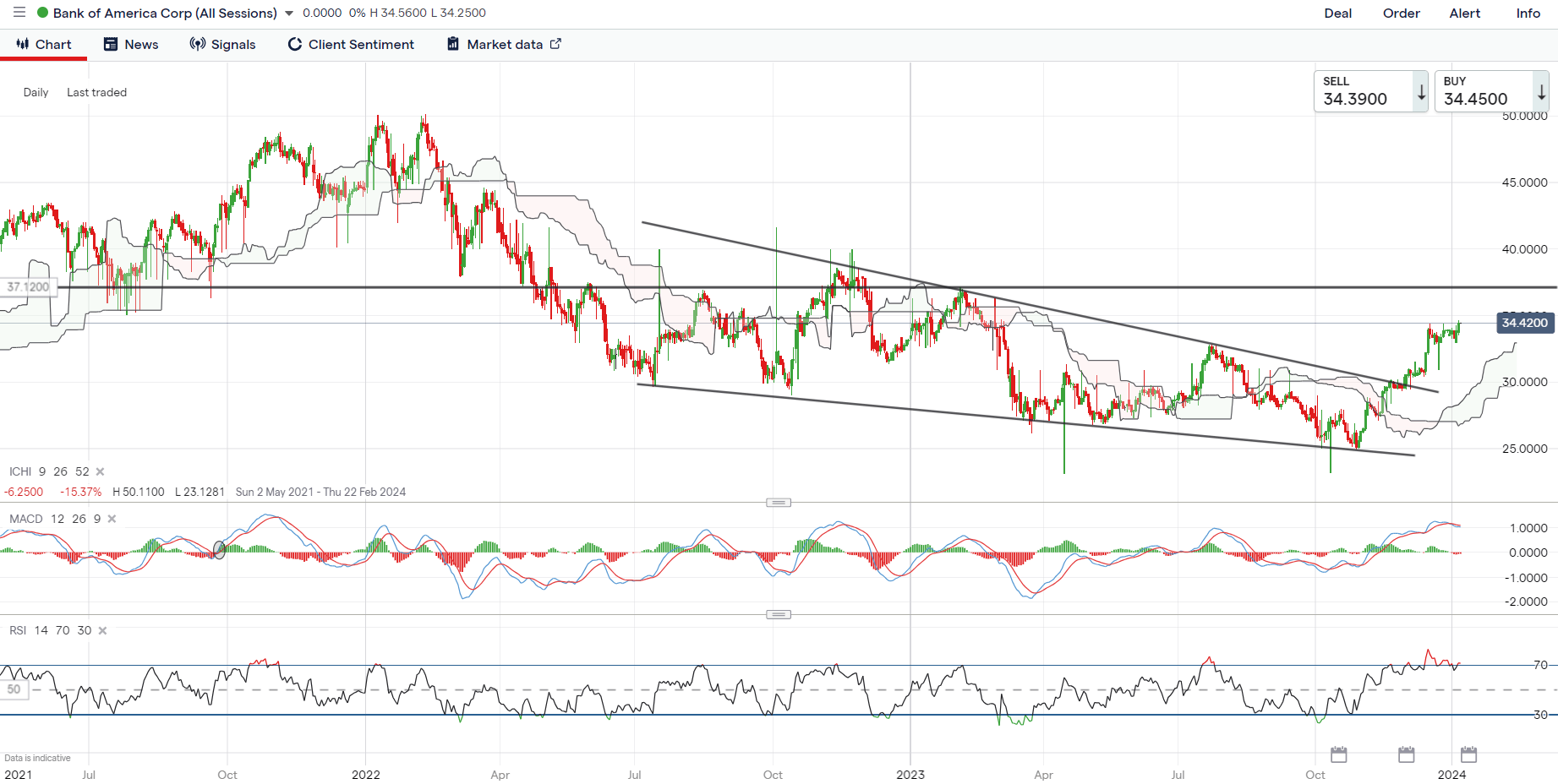
Task: Change the Last traded price type
Action: [x=96, y=93]
